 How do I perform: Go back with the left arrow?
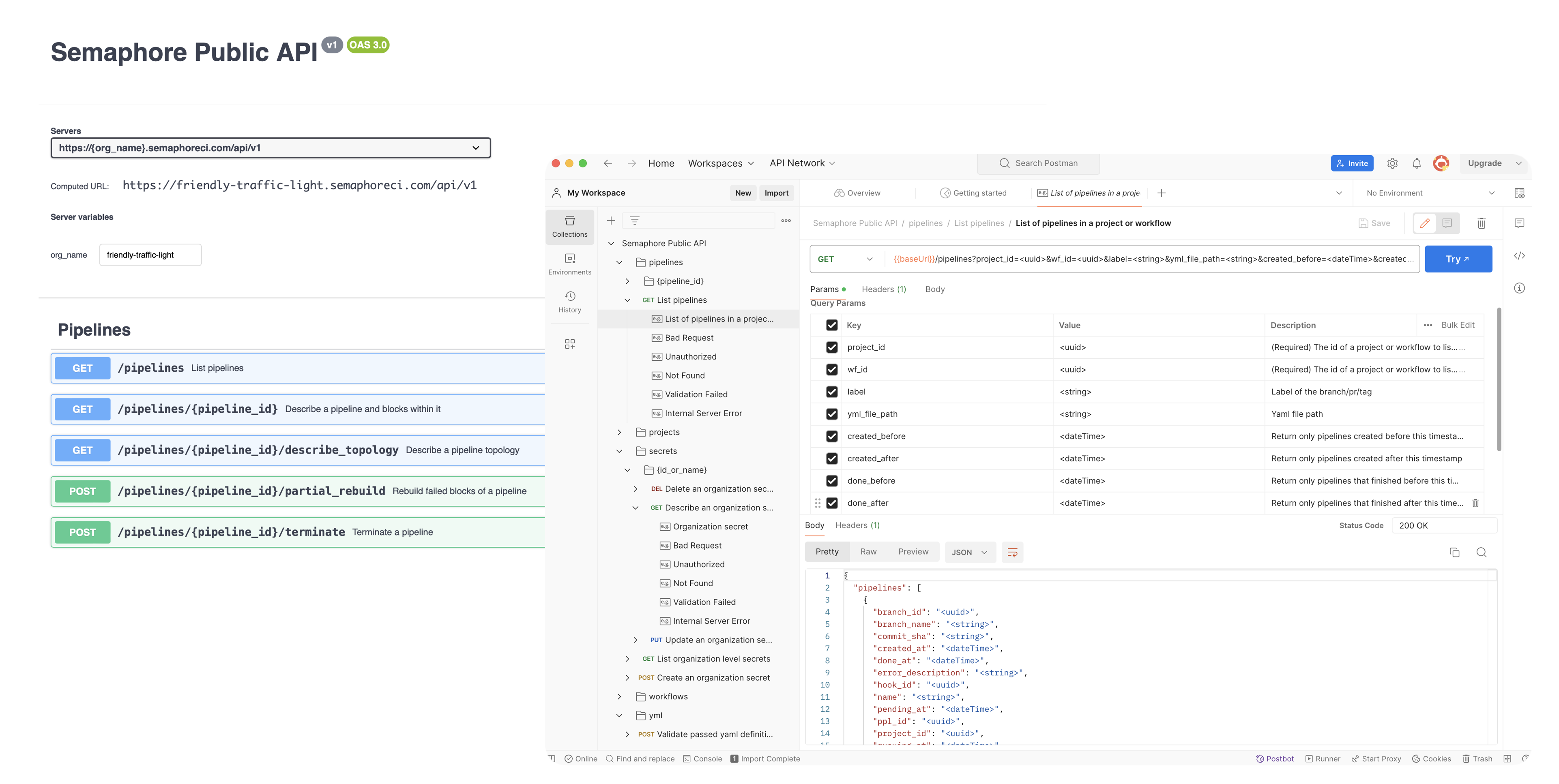pyautogui.click(x=608, y=163)
